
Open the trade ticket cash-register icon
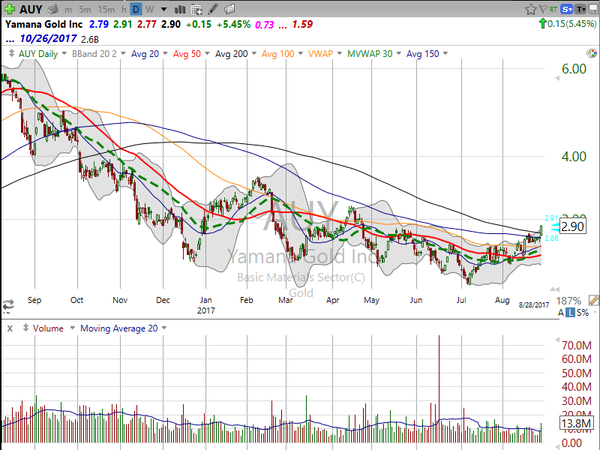coord(53,9)
